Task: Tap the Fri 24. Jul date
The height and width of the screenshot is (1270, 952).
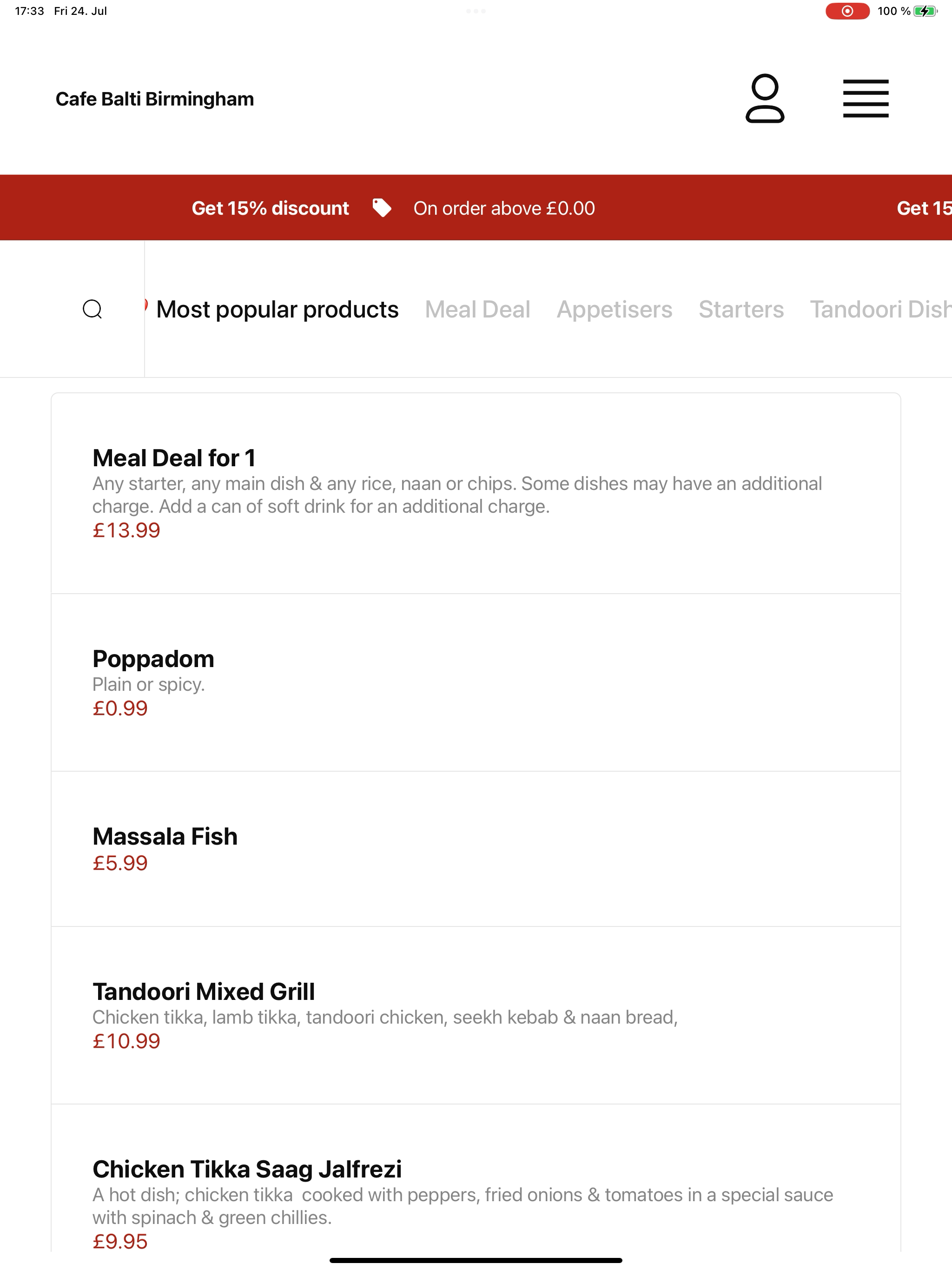Action: pos(80,11)
